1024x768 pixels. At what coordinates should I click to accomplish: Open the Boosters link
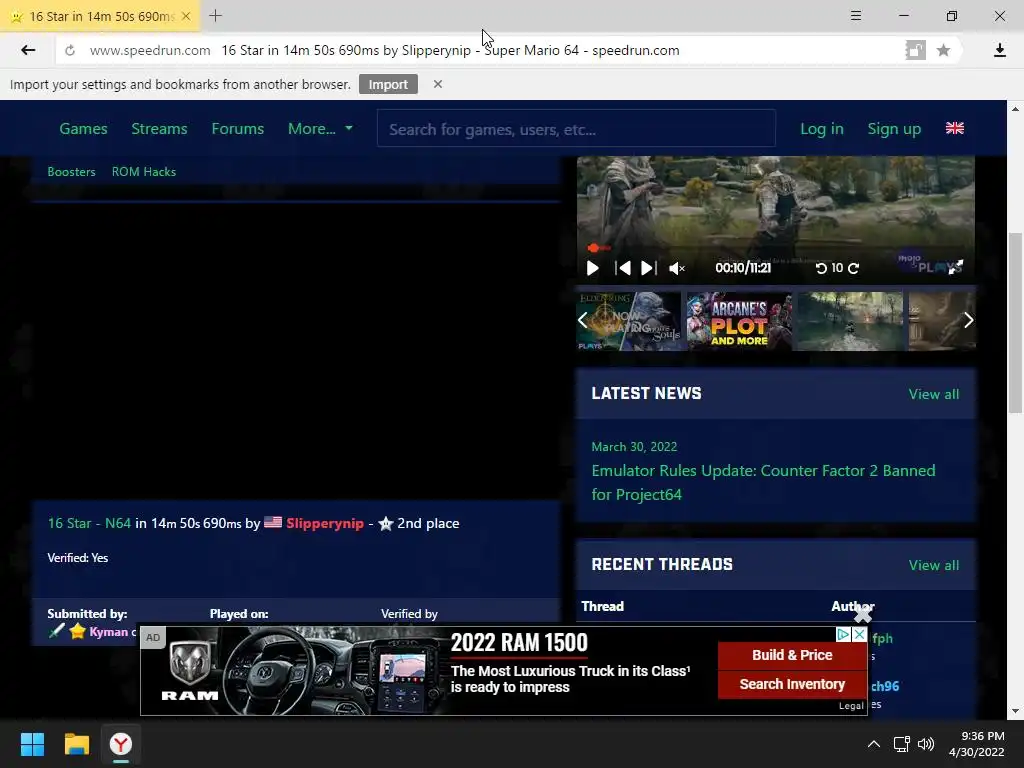(x=71, y=172)
